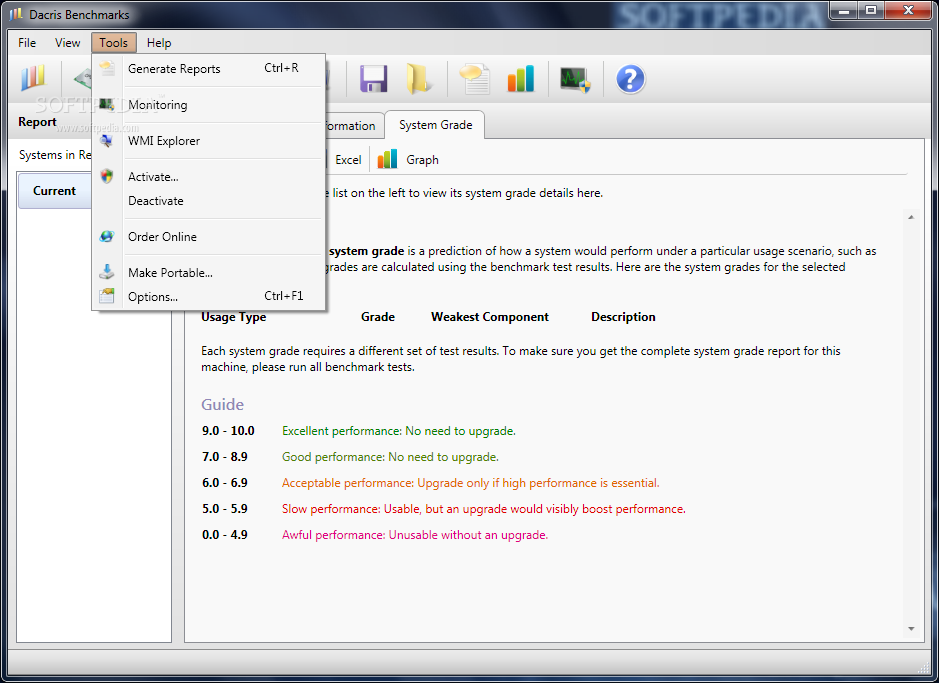Click the Weakest Component column header
This screenshot has height=683, width=939.
[489, 317]
